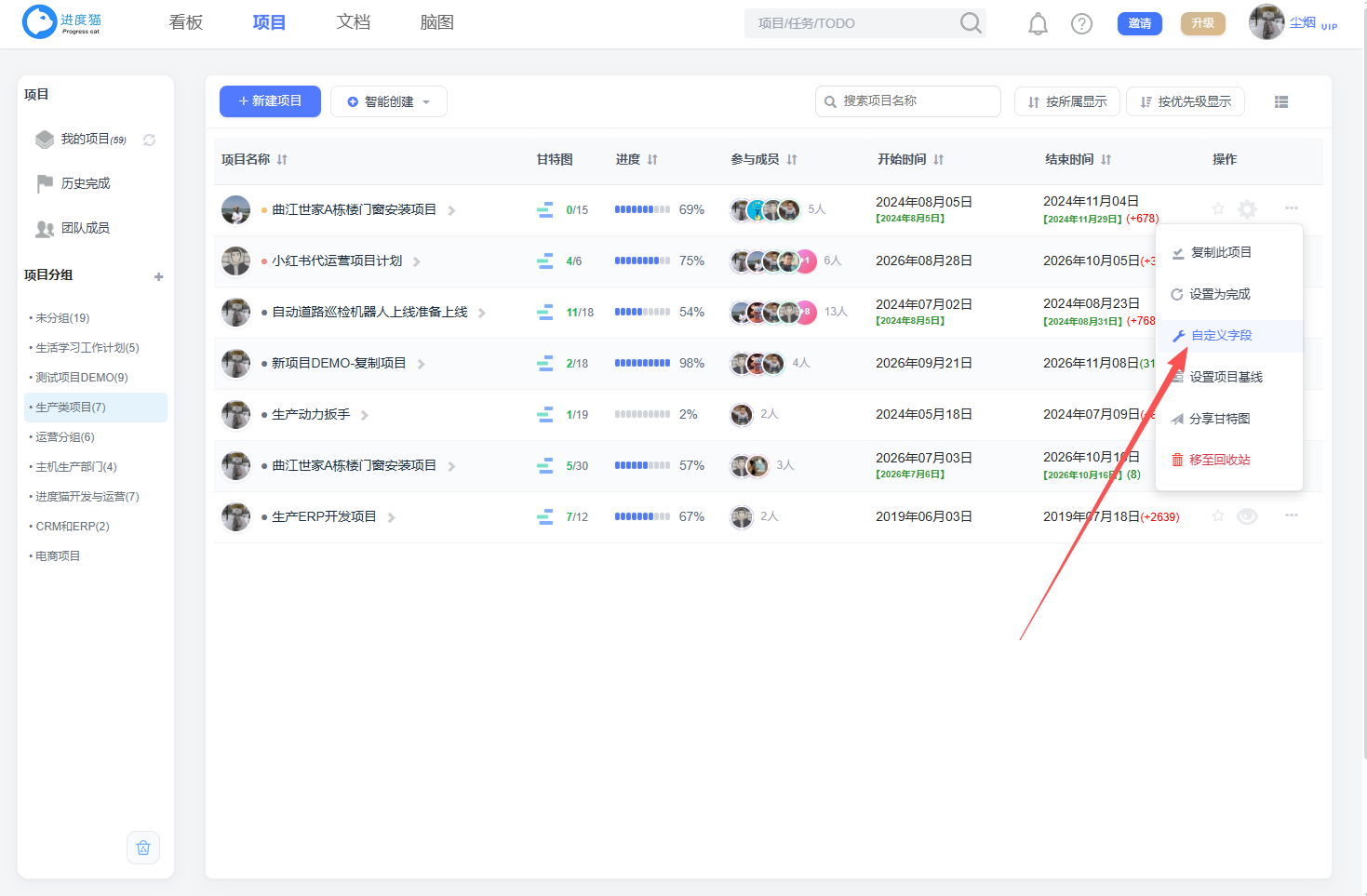The width and height of the screenshot is (1367, 896).
Task: Switch to list view using the toolbar icon
Action: pyautogui.click(x=1281, y=102)
